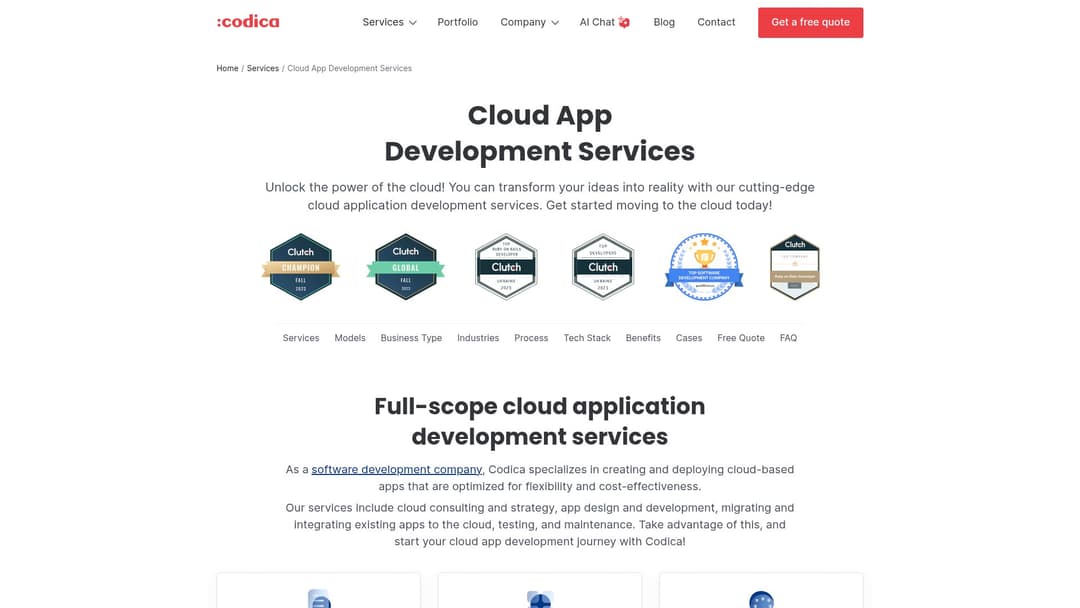
Task: Go to the Blog page
Action: click(x=664, y=22)
